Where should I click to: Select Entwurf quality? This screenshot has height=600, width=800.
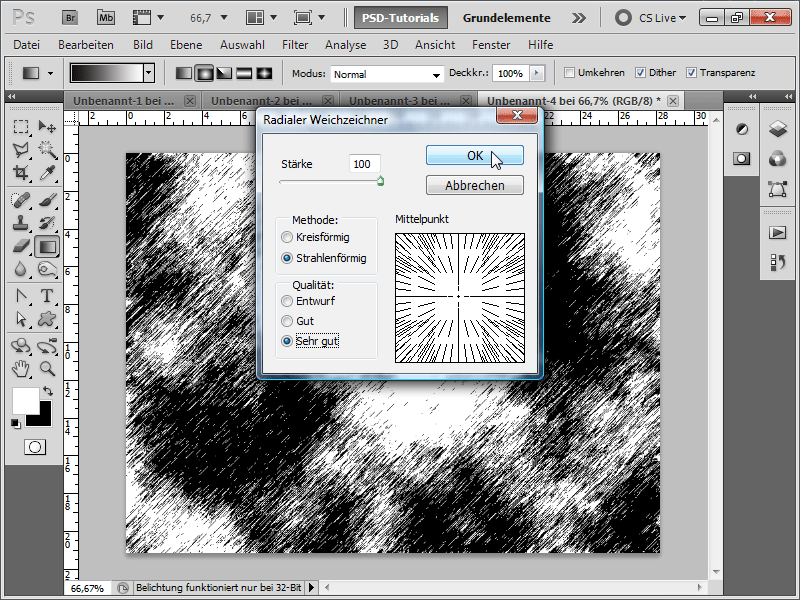[287, 302]
